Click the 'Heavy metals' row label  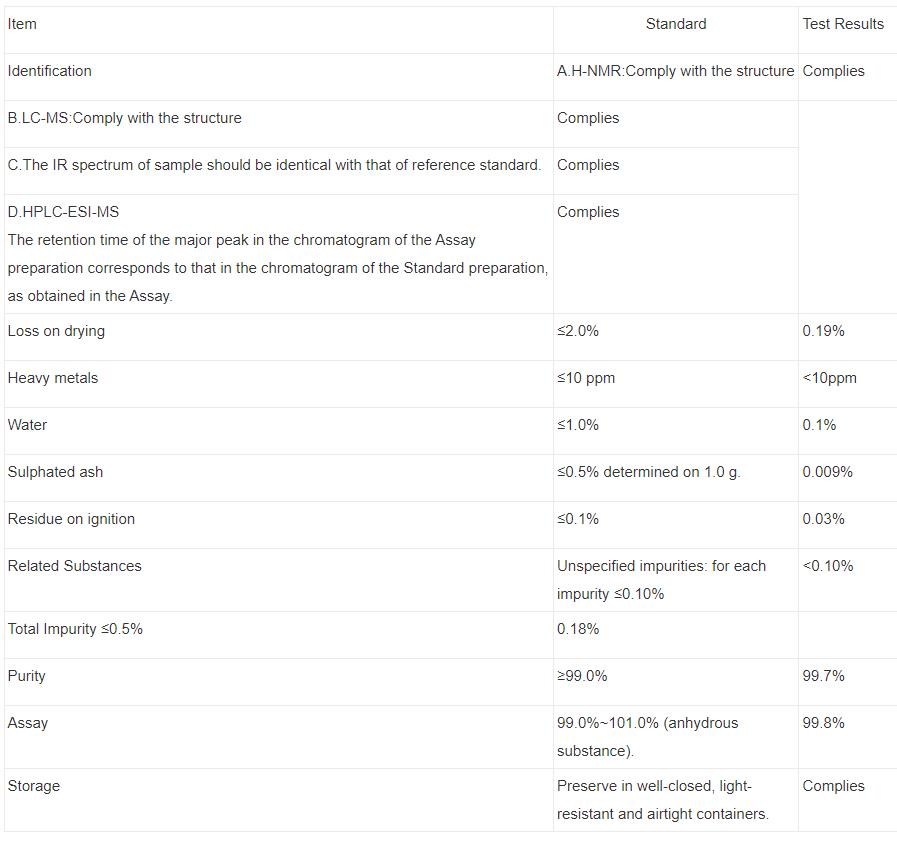point(53,378)
